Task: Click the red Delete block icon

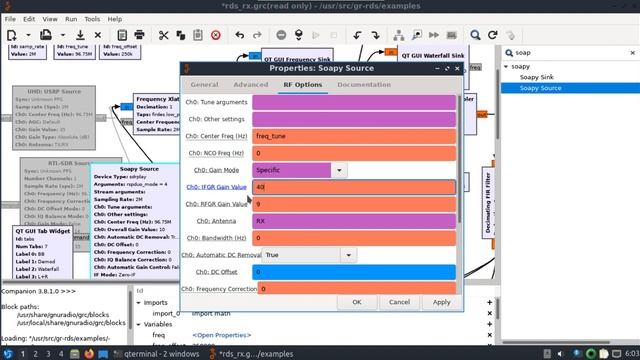Action: pos(216,35)
